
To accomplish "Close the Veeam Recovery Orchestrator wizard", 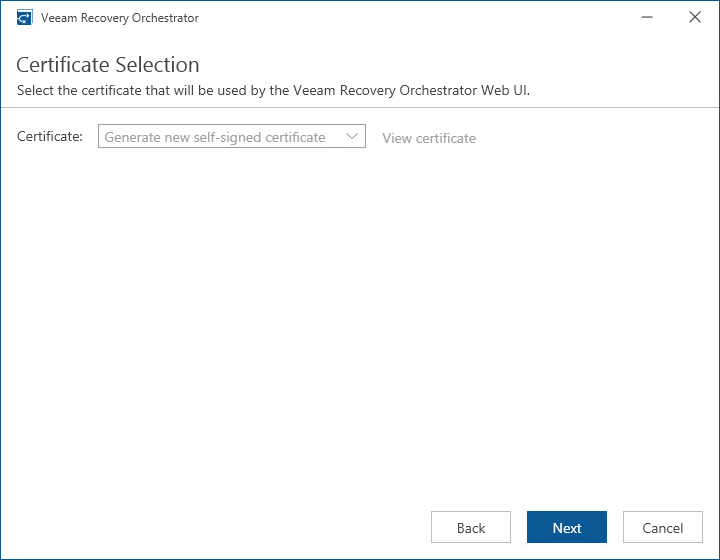I will (695, 18).
